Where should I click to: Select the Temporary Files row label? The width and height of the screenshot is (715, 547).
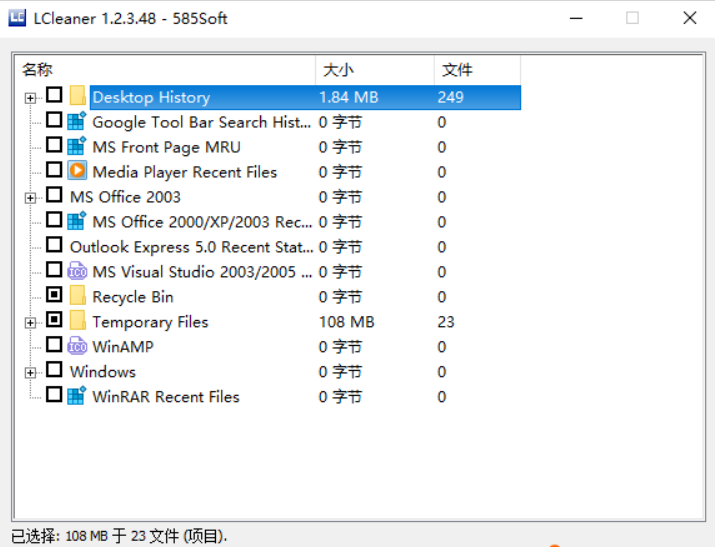point(150,322)
